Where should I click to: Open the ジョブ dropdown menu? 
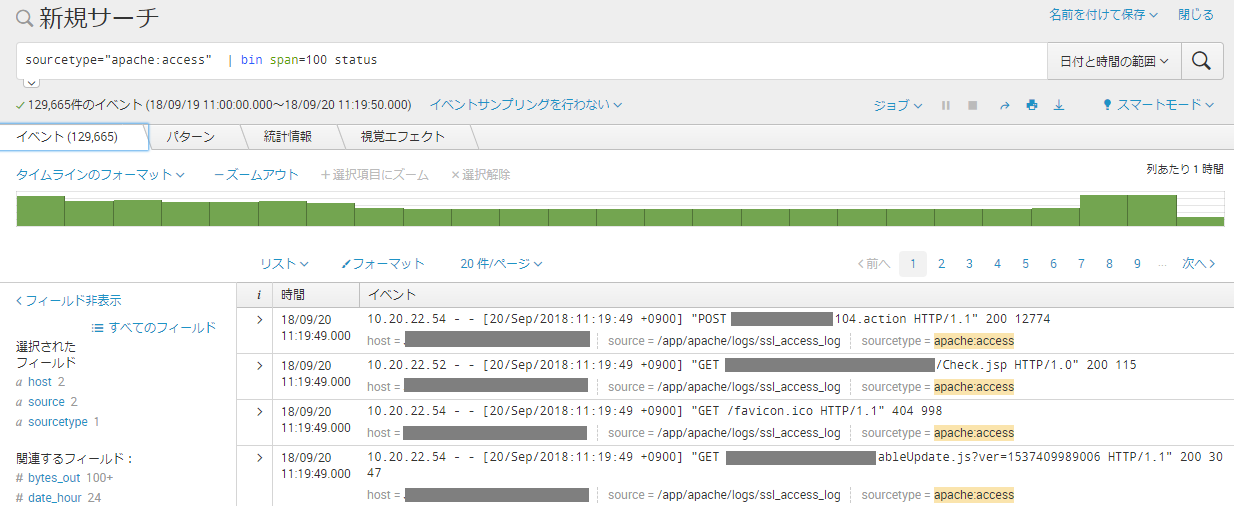pos(897,105)
